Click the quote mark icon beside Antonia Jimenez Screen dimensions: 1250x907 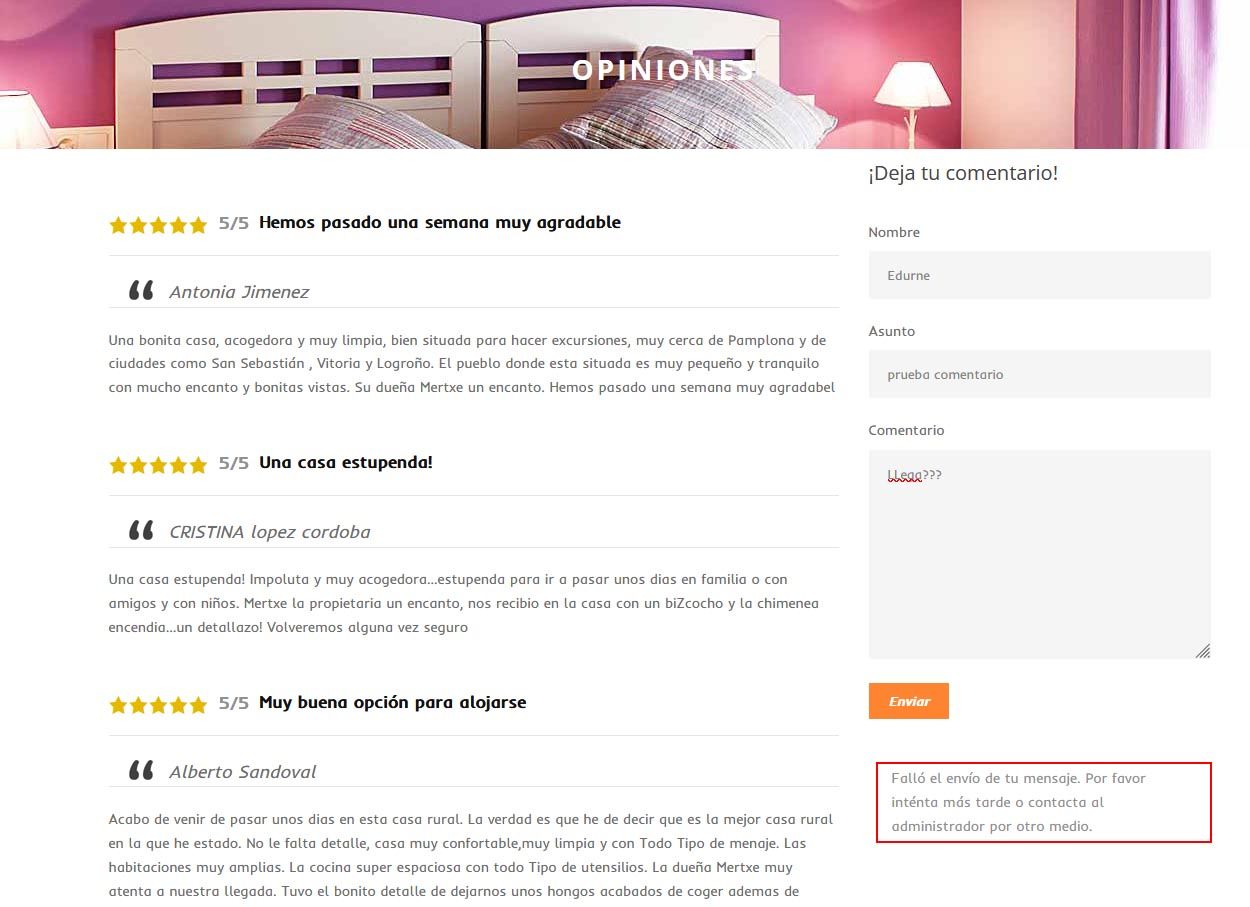pos(141,290)
